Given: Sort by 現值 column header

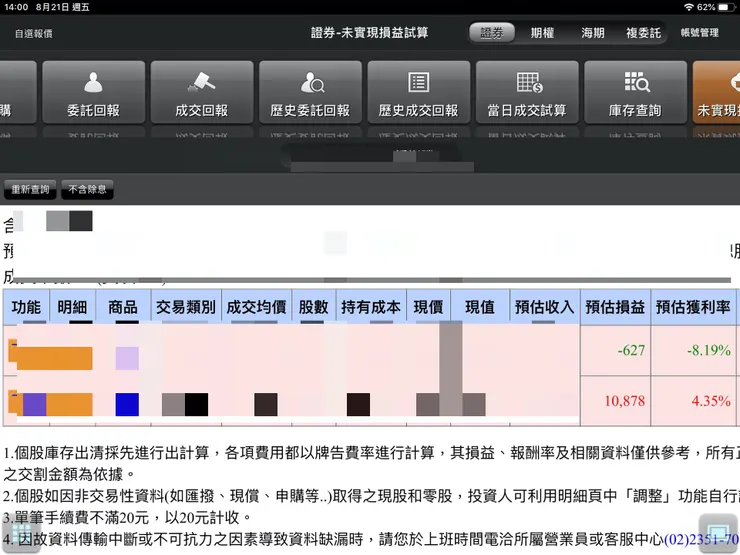Looking at the screenshot, I should pyautogui.click(x=480, y=307).
